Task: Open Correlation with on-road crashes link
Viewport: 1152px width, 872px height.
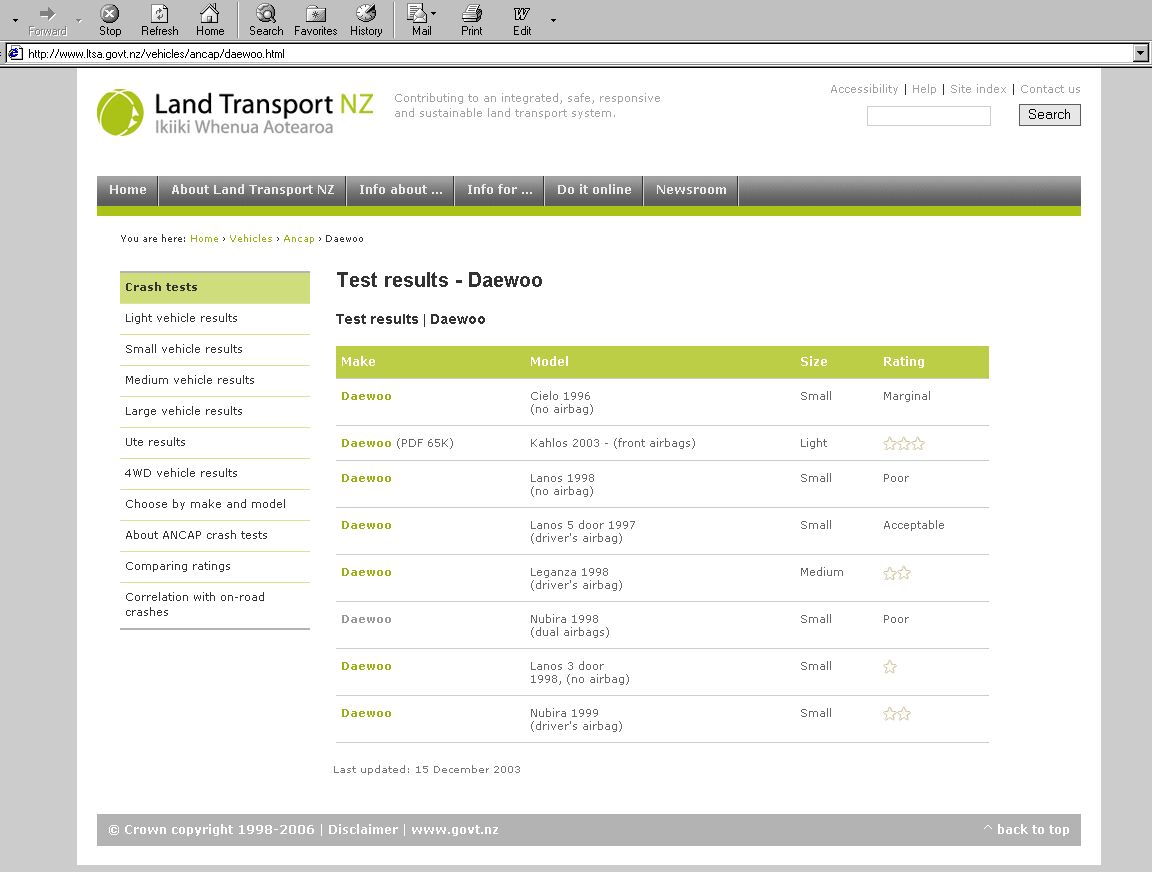Action: (195, 605)
